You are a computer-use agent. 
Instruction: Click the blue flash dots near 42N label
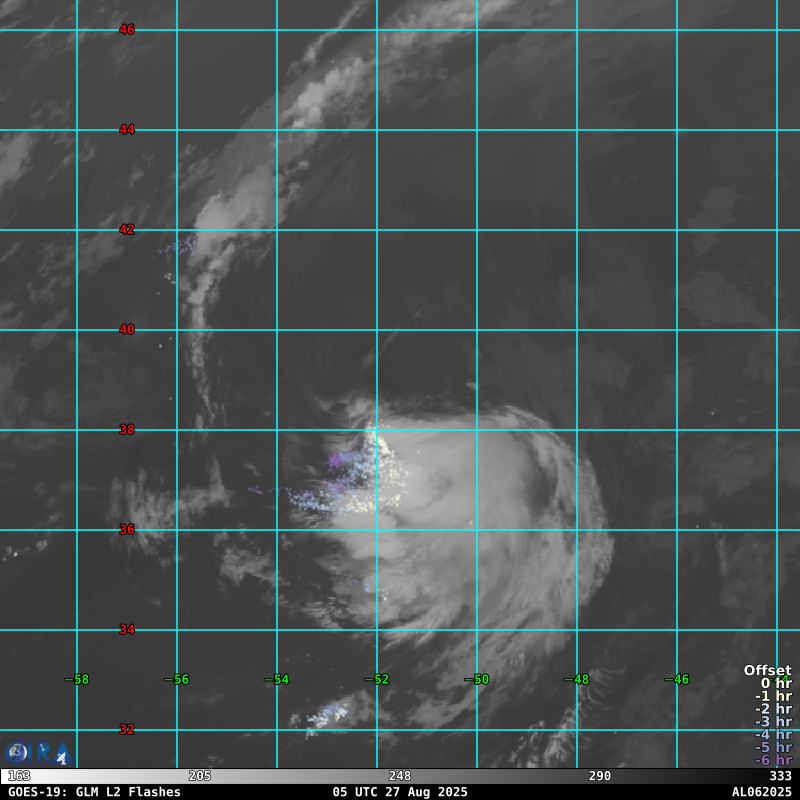(x=180, y=244)
